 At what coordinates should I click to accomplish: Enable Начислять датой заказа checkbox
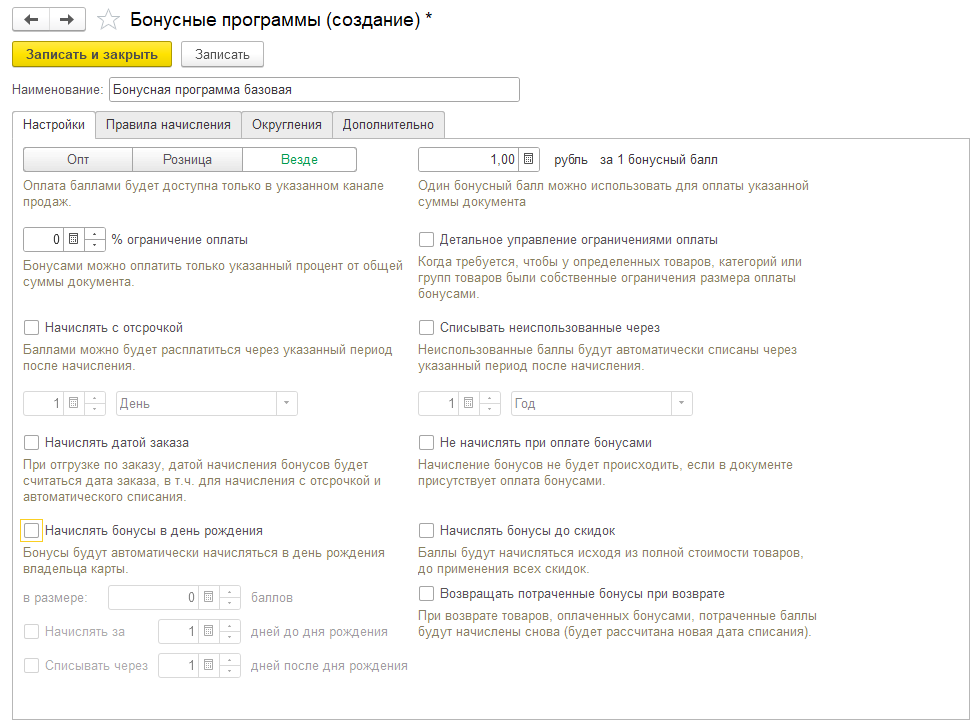(x=31, y=442)
